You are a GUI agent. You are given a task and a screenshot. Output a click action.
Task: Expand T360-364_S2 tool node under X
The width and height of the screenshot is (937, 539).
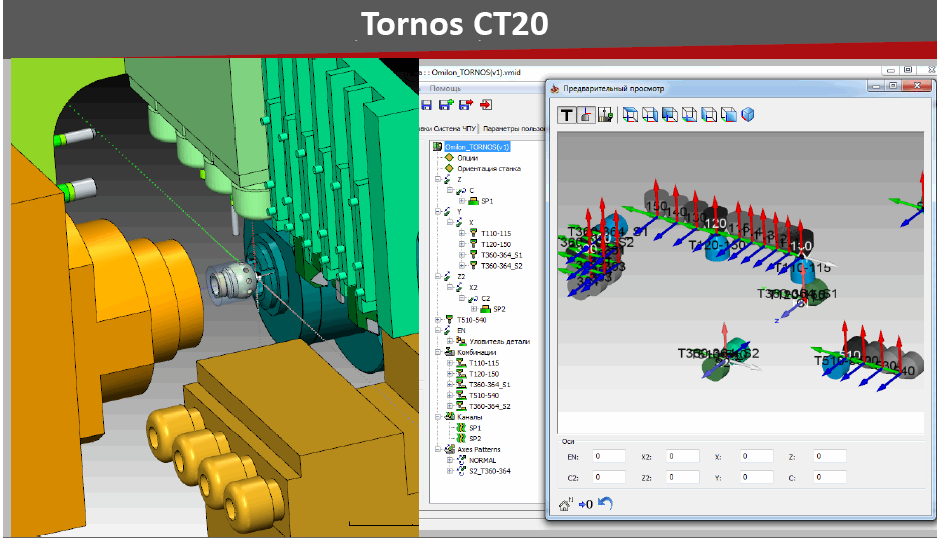click(462, 266)
